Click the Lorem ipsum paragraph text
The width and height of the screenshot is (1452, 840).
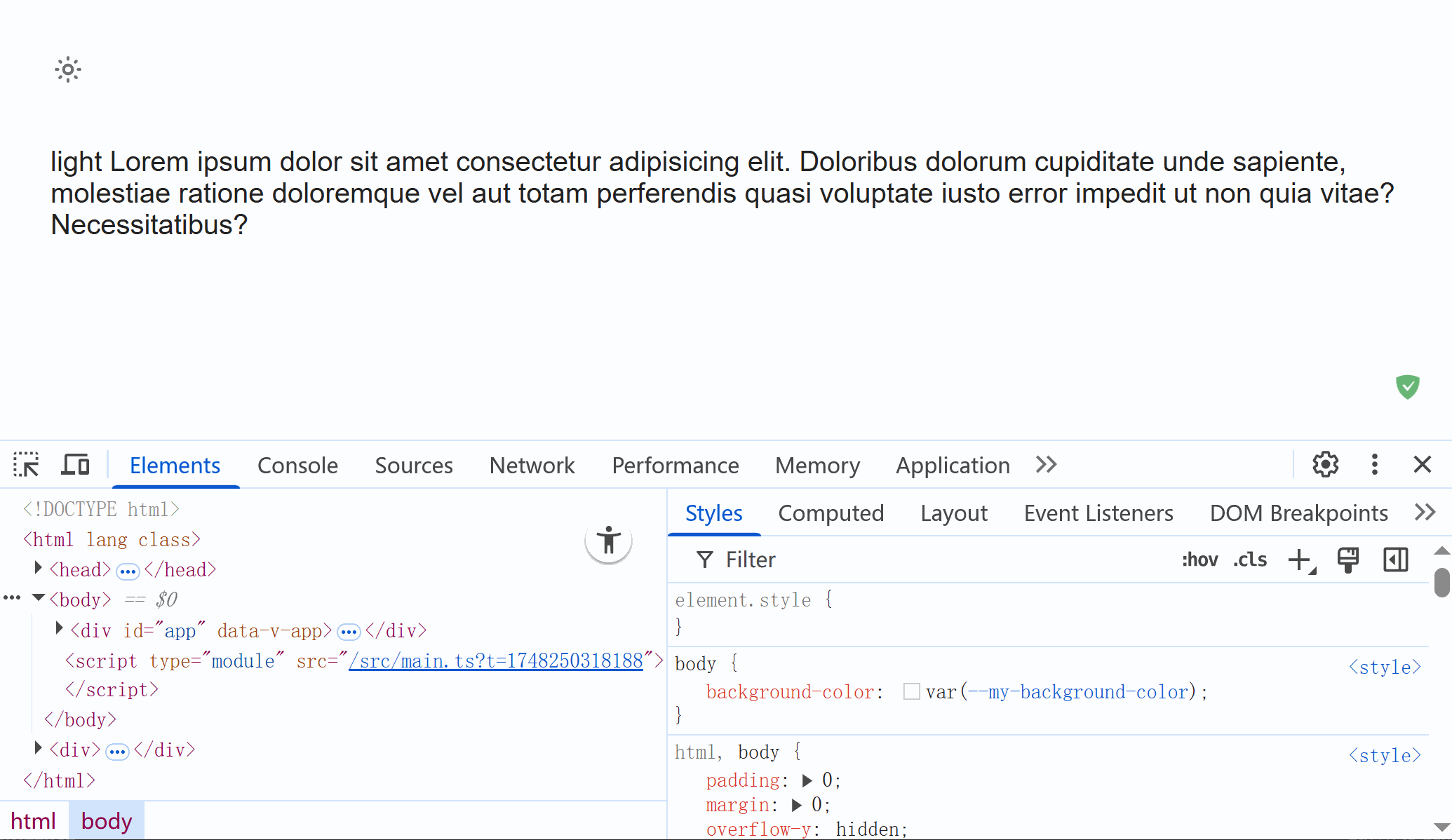pos(722,194)
